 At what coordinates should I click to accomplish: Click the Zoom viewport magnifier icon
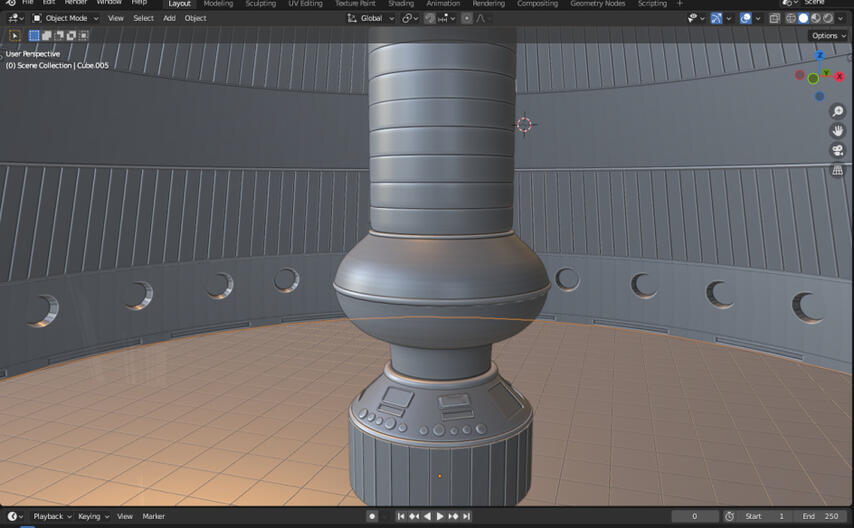click(x=838, y=112)
